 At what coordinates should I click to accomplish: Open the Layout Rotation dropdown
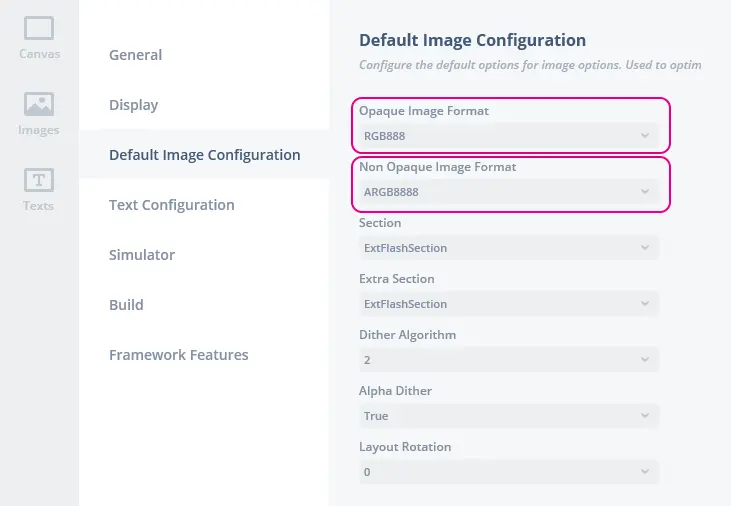(x=507, y=472)
